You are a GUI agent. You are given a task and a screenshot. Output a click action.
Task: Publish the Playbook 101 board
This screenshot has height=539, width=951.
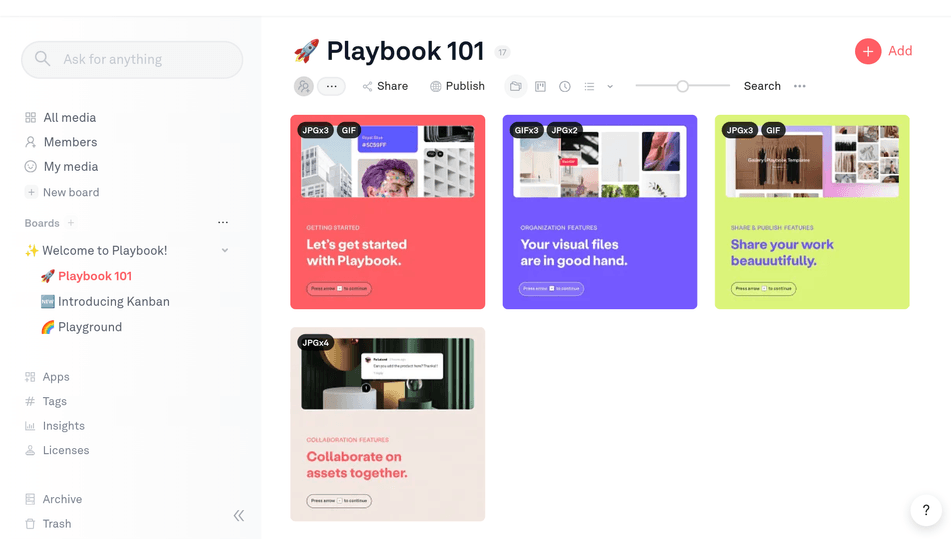tap(457, 86)
